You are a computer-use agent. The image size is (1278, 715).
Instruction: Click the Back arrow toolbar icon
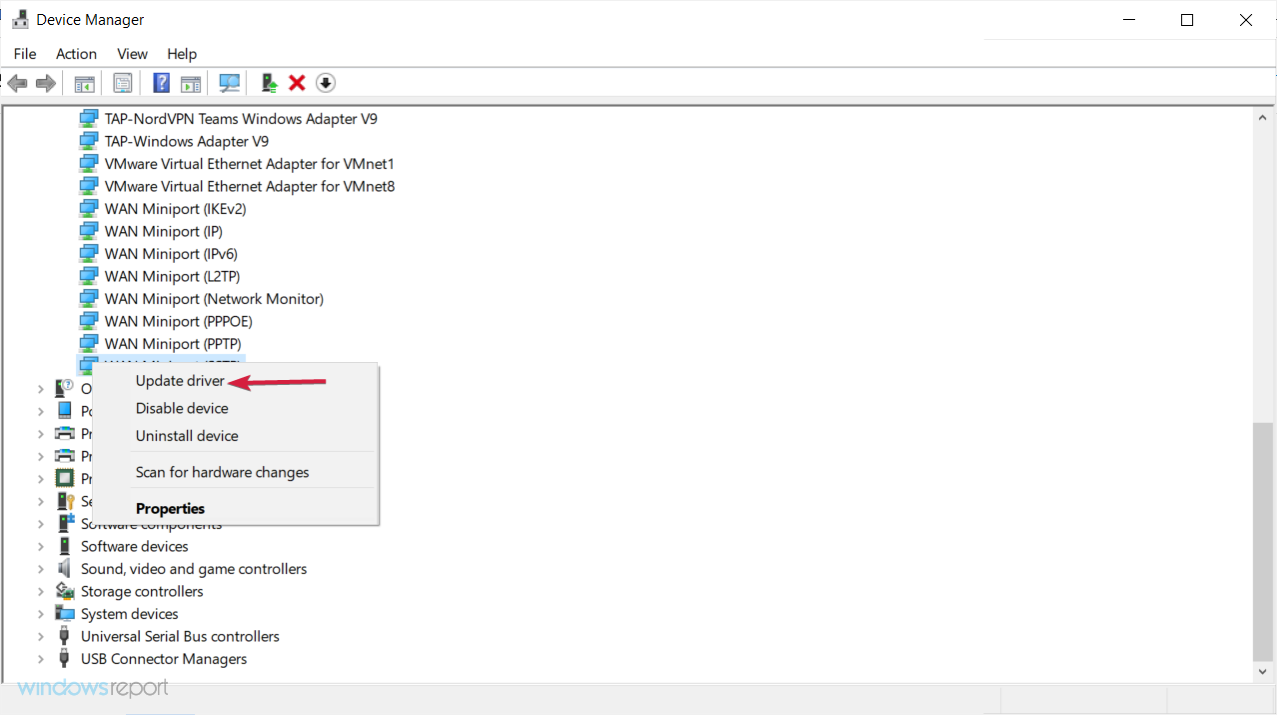17,83
